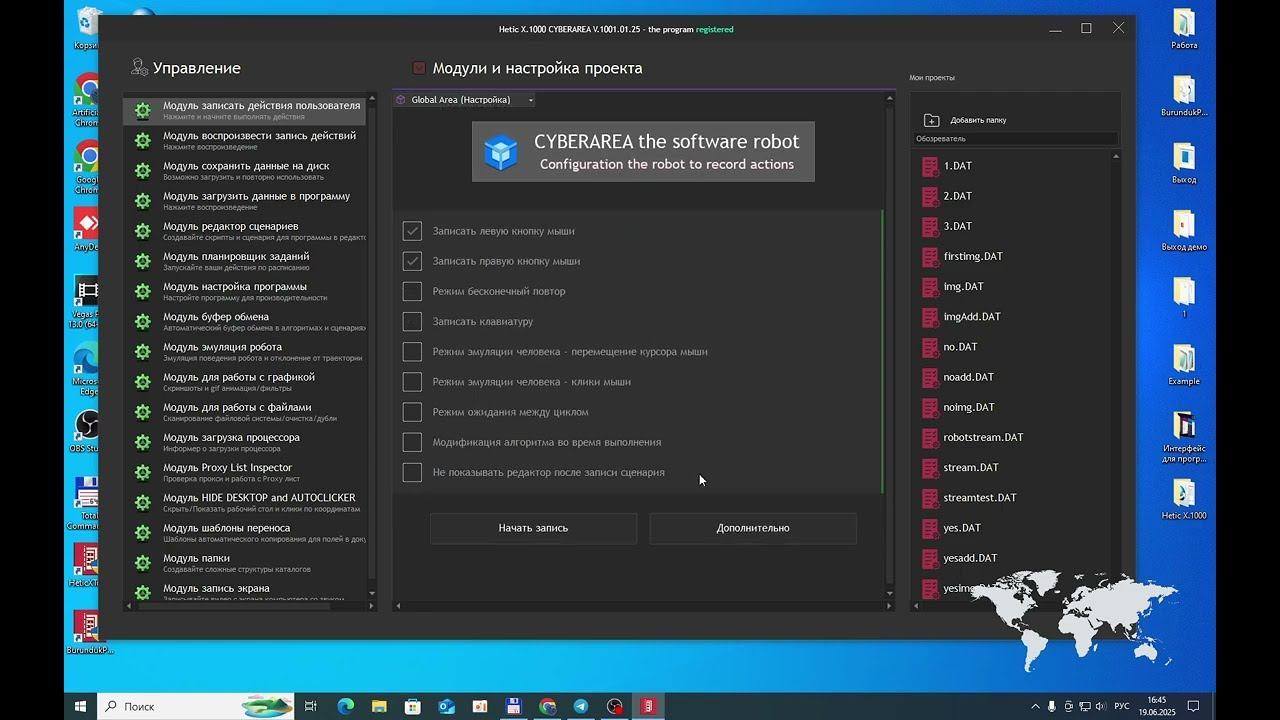1280x720 pixels.
Task: Tick the Записать клавиатуру checkbox
Action: pos(412,321)
